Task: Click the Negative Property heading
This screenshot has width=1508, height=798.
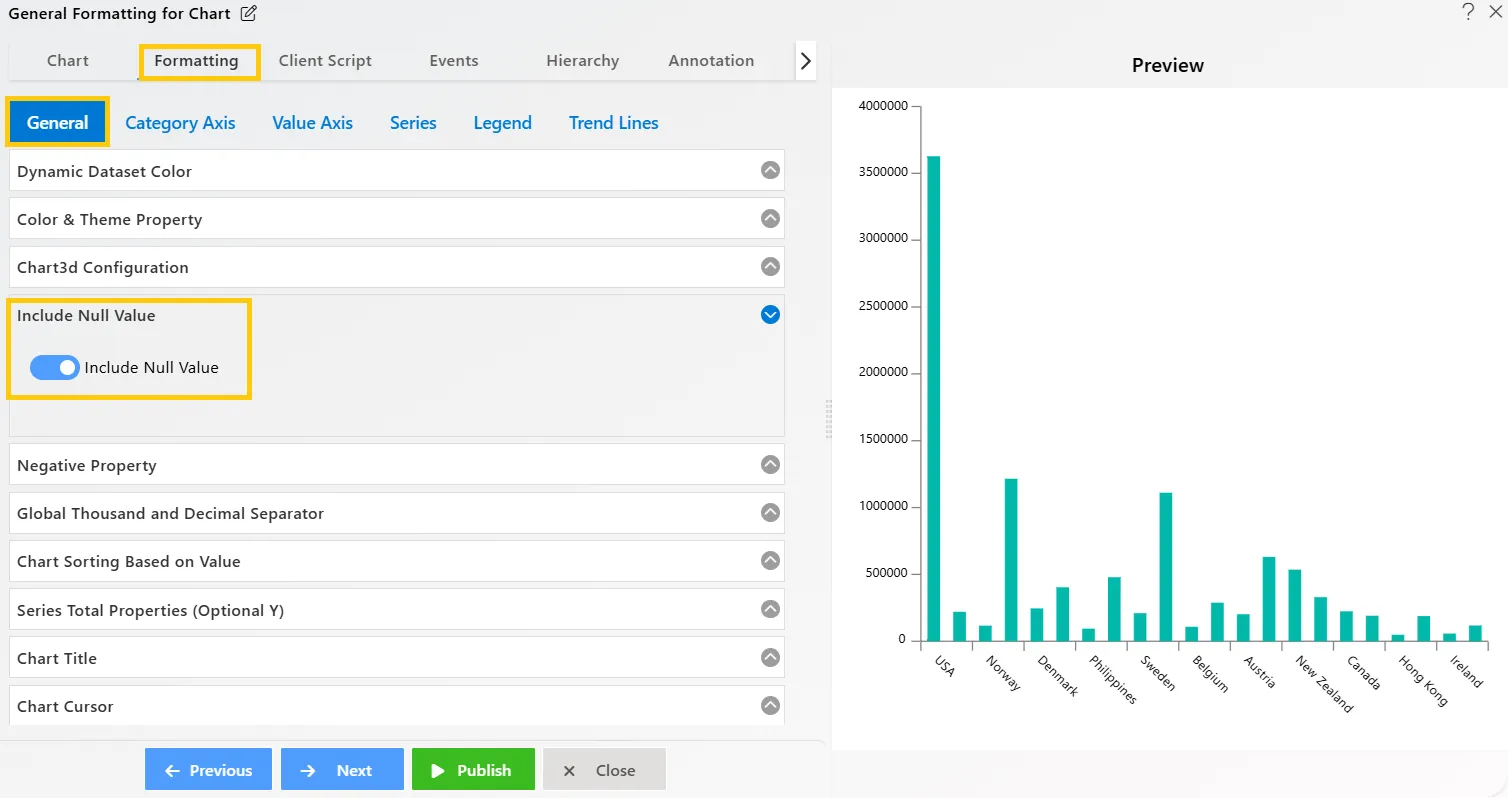Action: tap(86, 465)
